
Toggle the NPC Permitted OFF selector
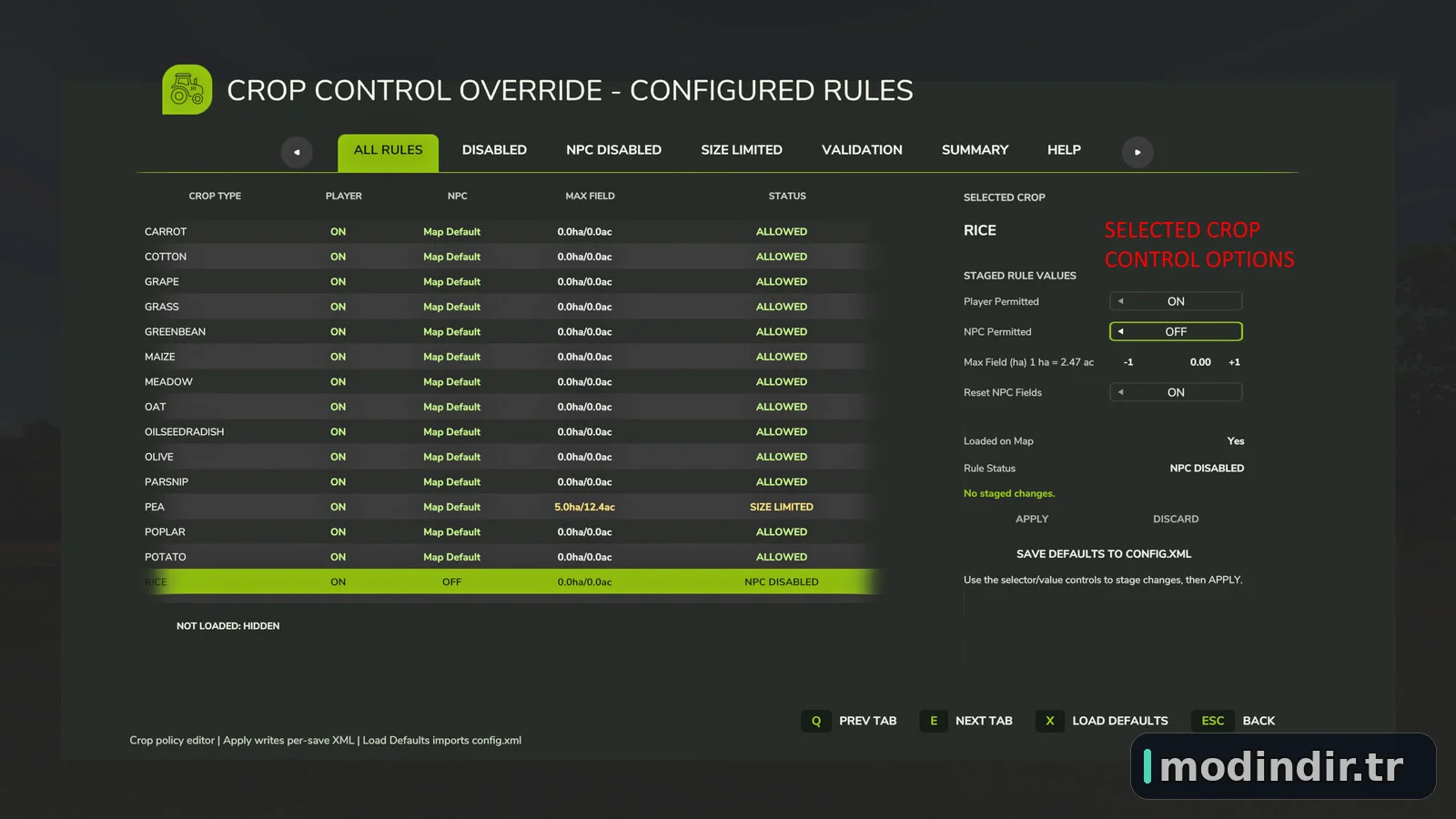1176,331
